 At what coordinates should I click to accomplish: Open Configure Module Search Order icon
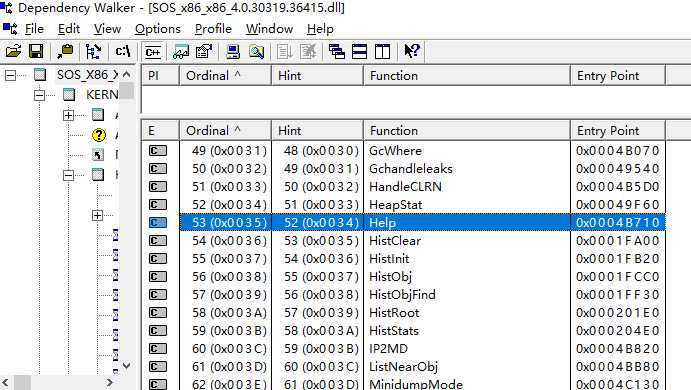pos(256,52)
